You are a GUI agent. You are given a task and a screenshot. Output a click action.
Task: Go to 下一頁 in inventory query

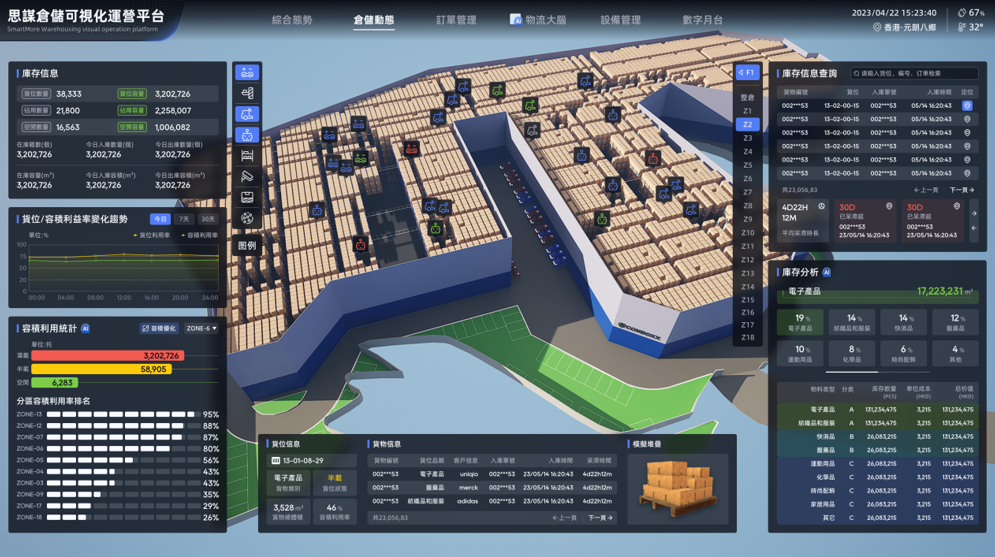pos(961,190)
